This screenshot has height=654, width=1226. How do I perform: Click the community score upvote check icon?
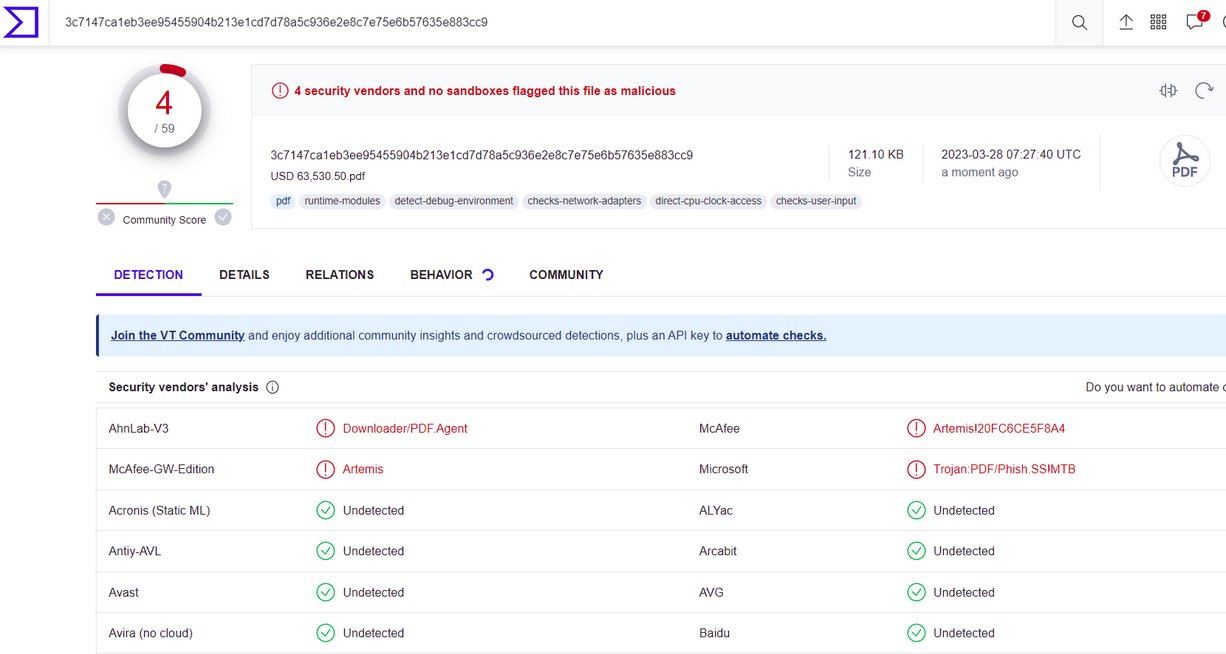223,217
